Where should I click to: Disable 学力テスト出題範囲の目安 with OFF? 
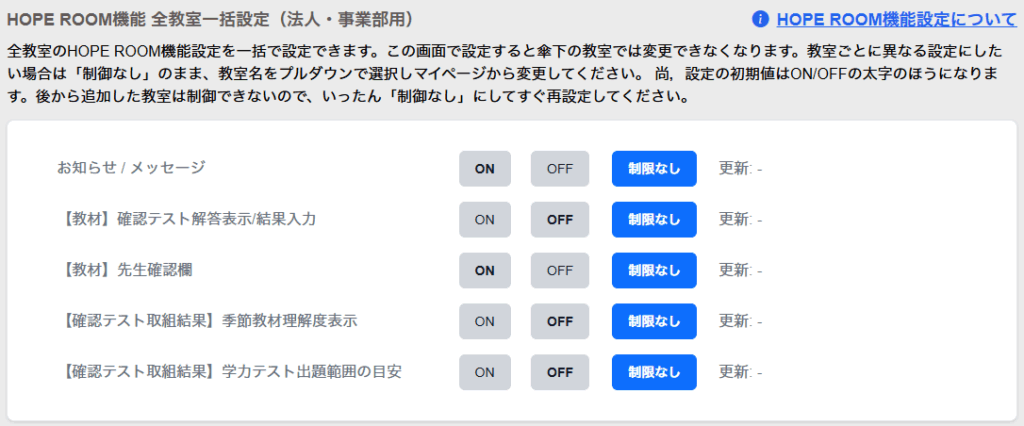[x=560, y=372]
